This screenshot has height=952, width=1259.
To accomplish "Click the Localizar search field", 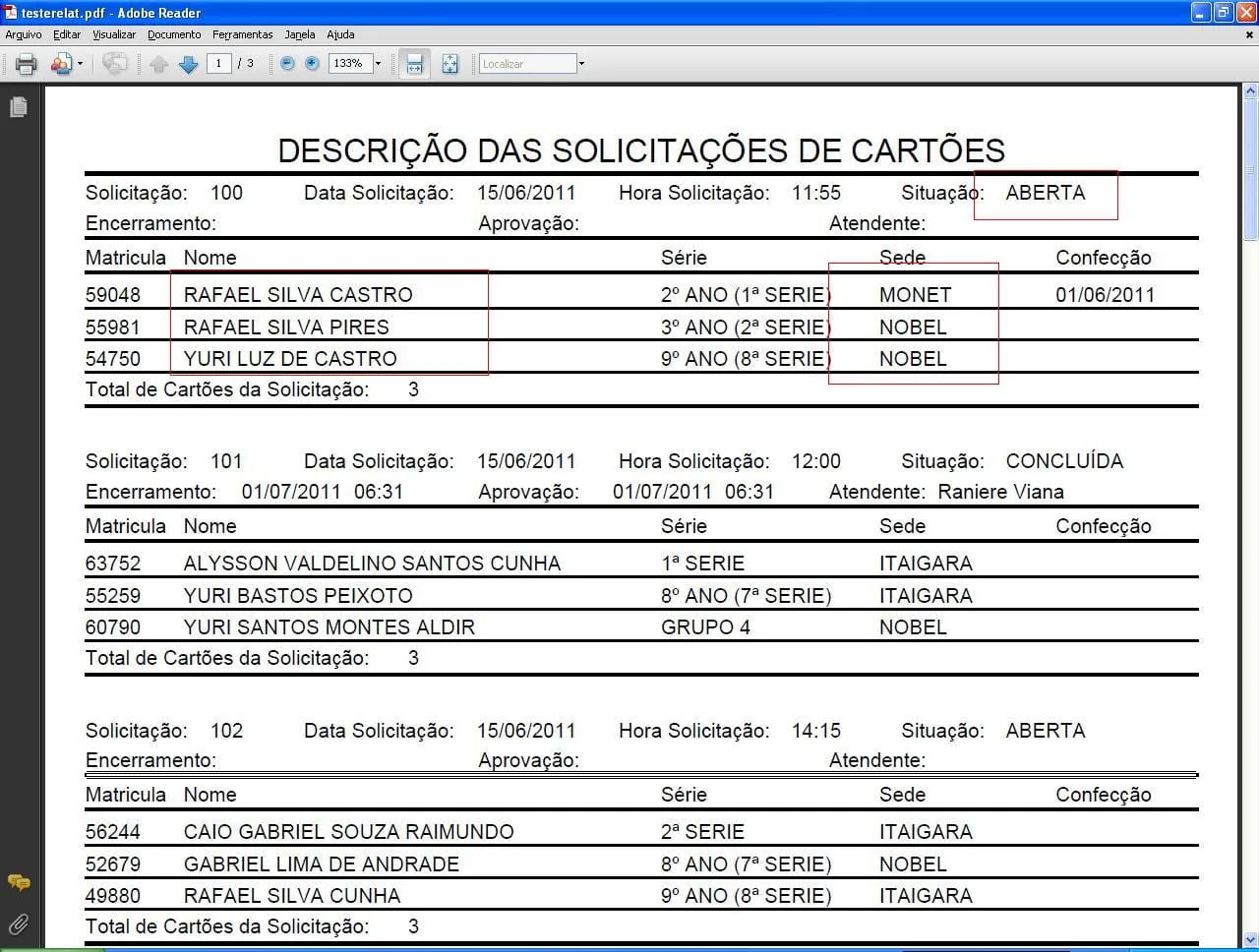I will pyautogui.click(x=527, y=64).
